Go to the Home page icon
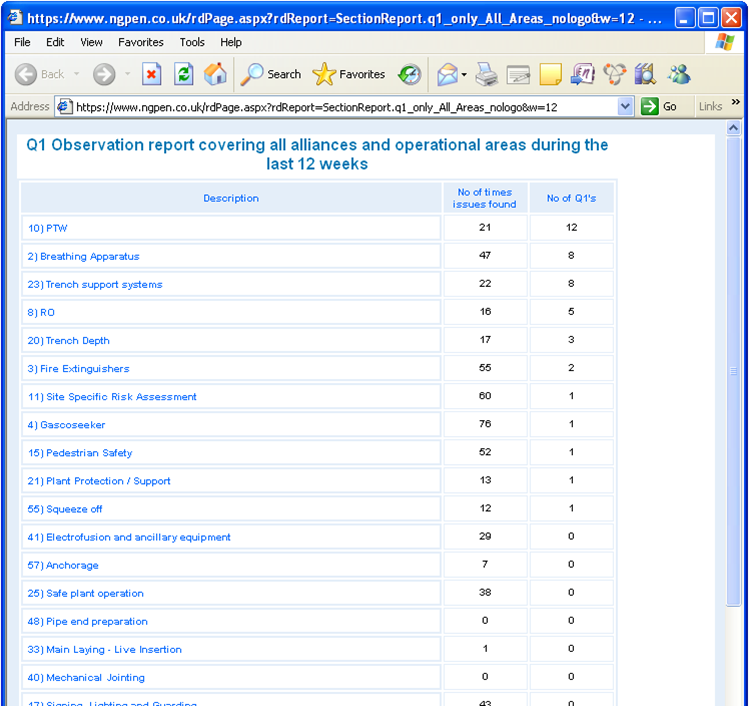The image size is (749, 706). pos(215,75)
